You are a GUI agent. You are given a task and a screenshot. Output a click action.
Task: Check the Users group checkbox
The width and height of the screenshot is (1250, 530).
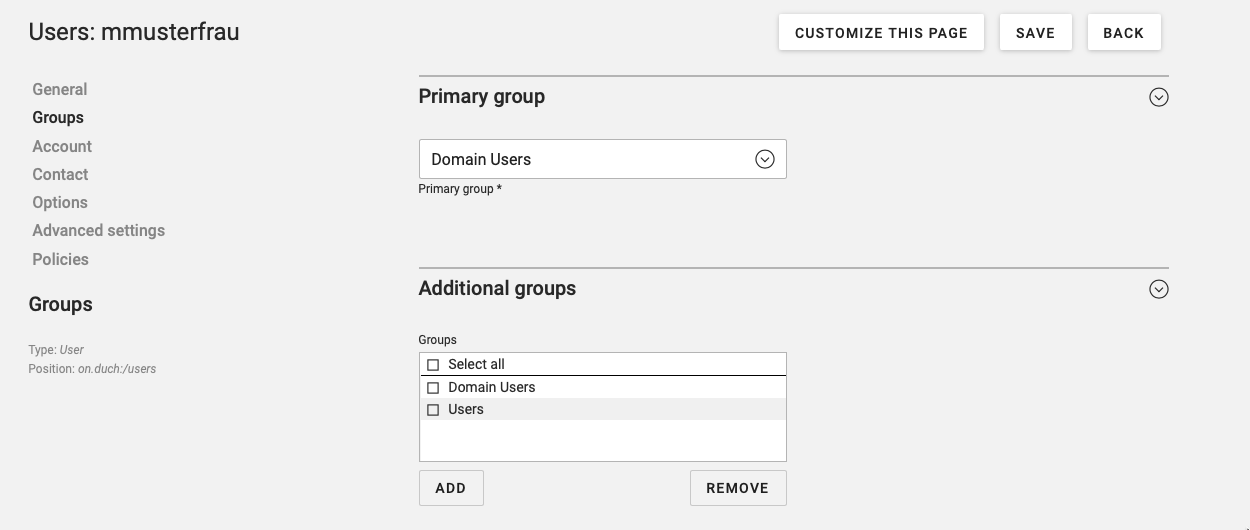[433, 410]
